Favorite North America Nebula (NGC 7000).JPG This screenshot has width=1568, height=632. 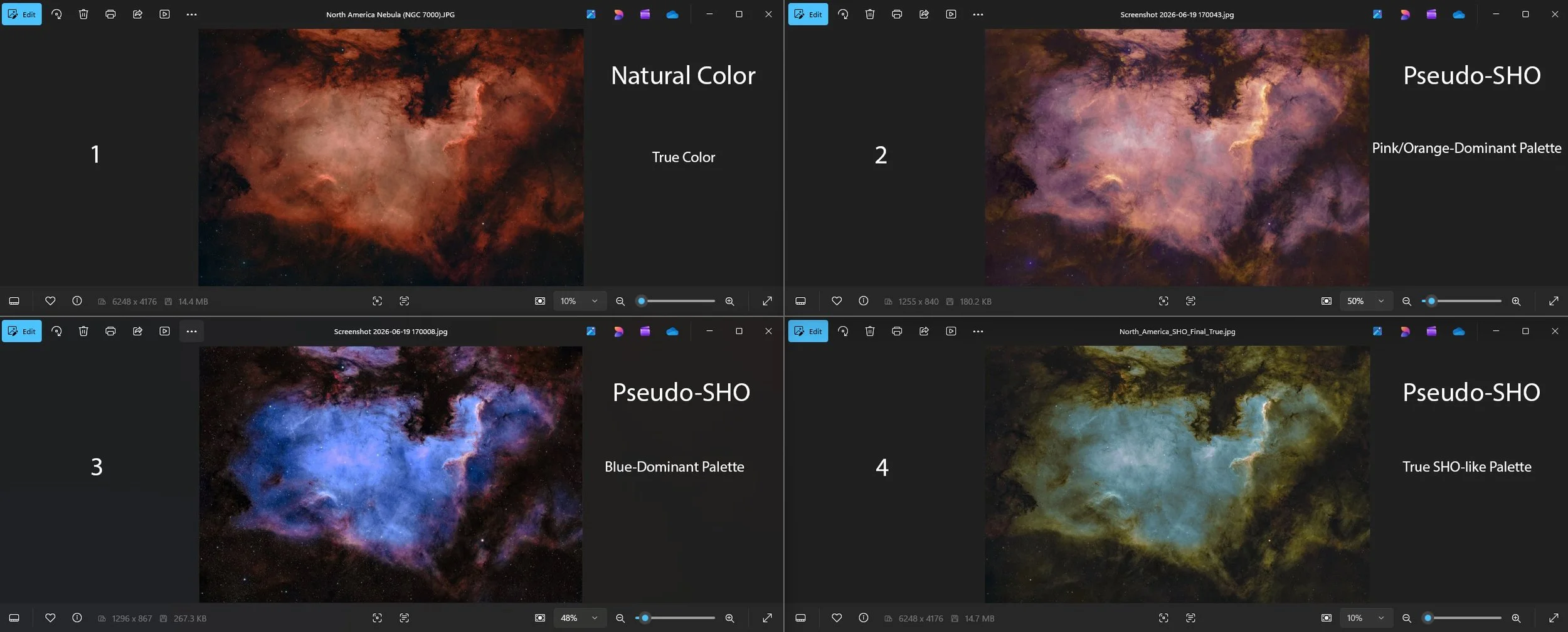[x=50, y=301]
